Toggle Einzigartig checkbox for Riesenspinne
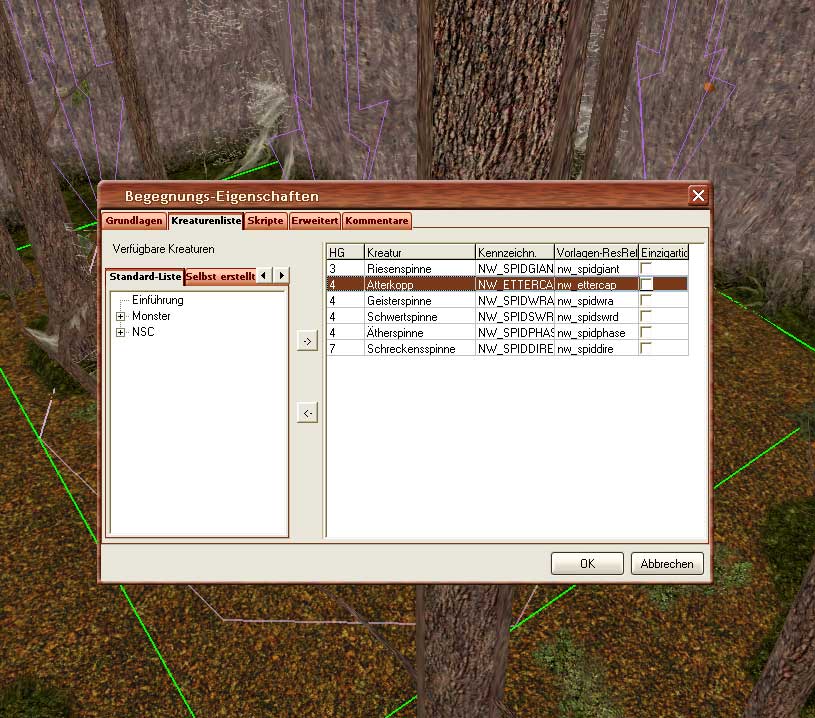This screenshot has height=718, width=815. (646, 268)
